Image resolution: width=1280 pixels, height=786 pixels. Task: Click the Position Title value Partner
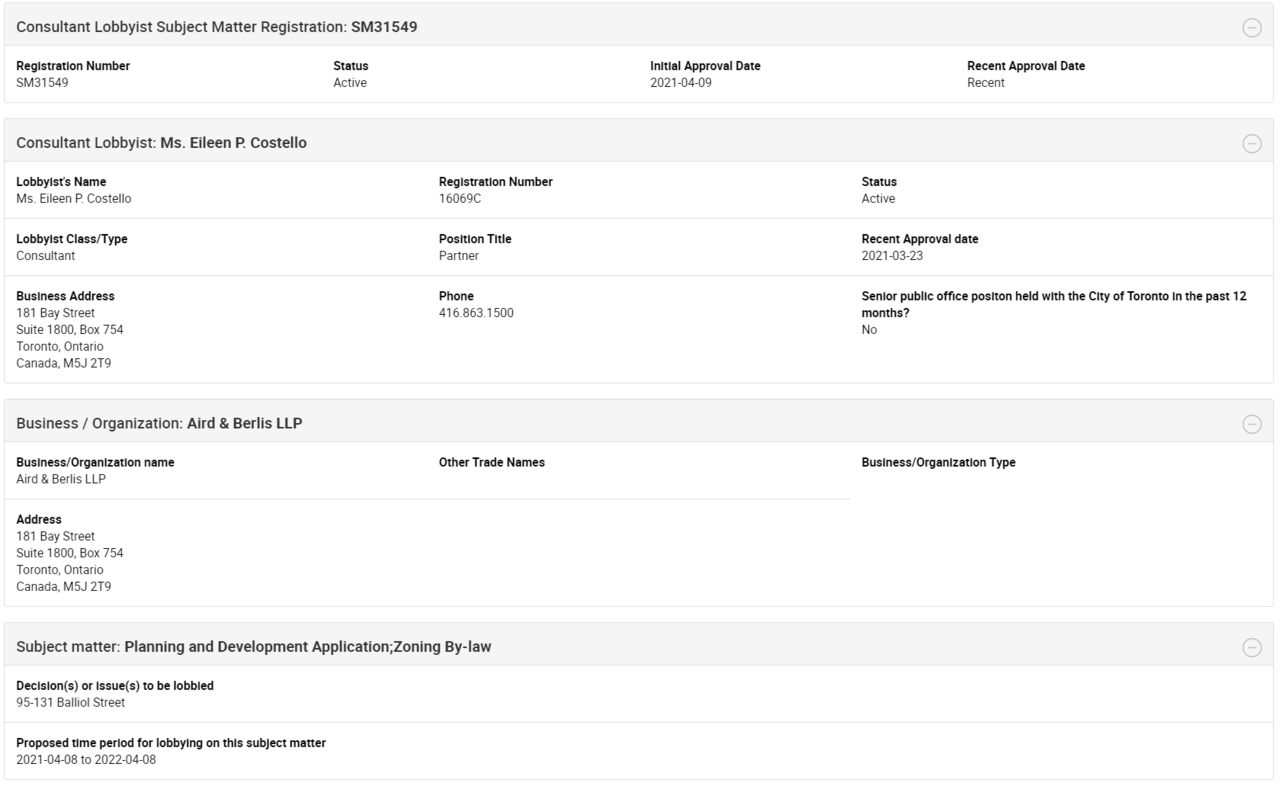tap(459, 256)
